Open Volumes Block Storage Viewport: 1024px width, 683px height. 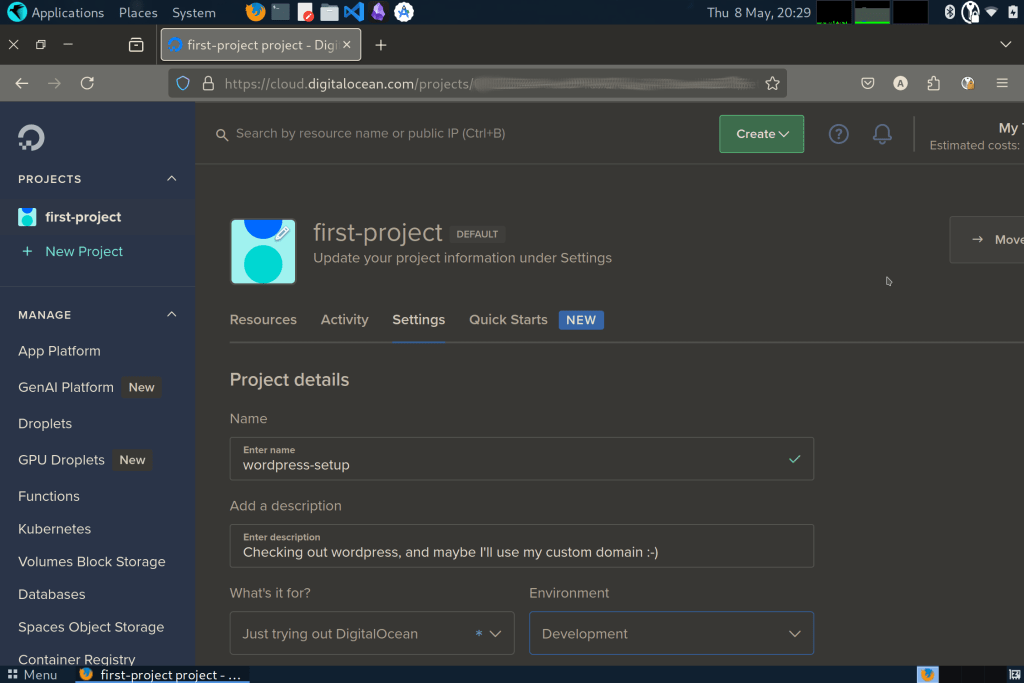[92, 561]
